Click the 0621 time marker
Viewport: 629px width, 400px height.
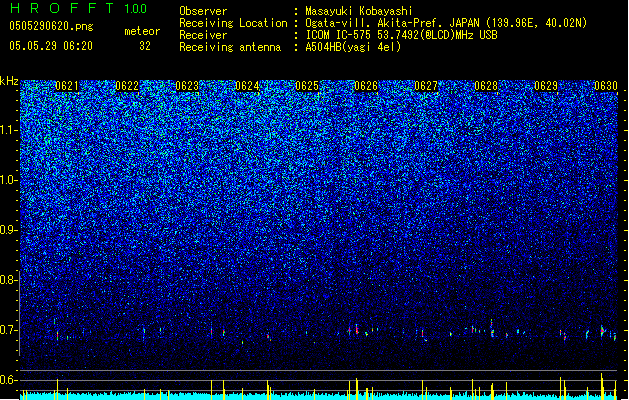67,86
